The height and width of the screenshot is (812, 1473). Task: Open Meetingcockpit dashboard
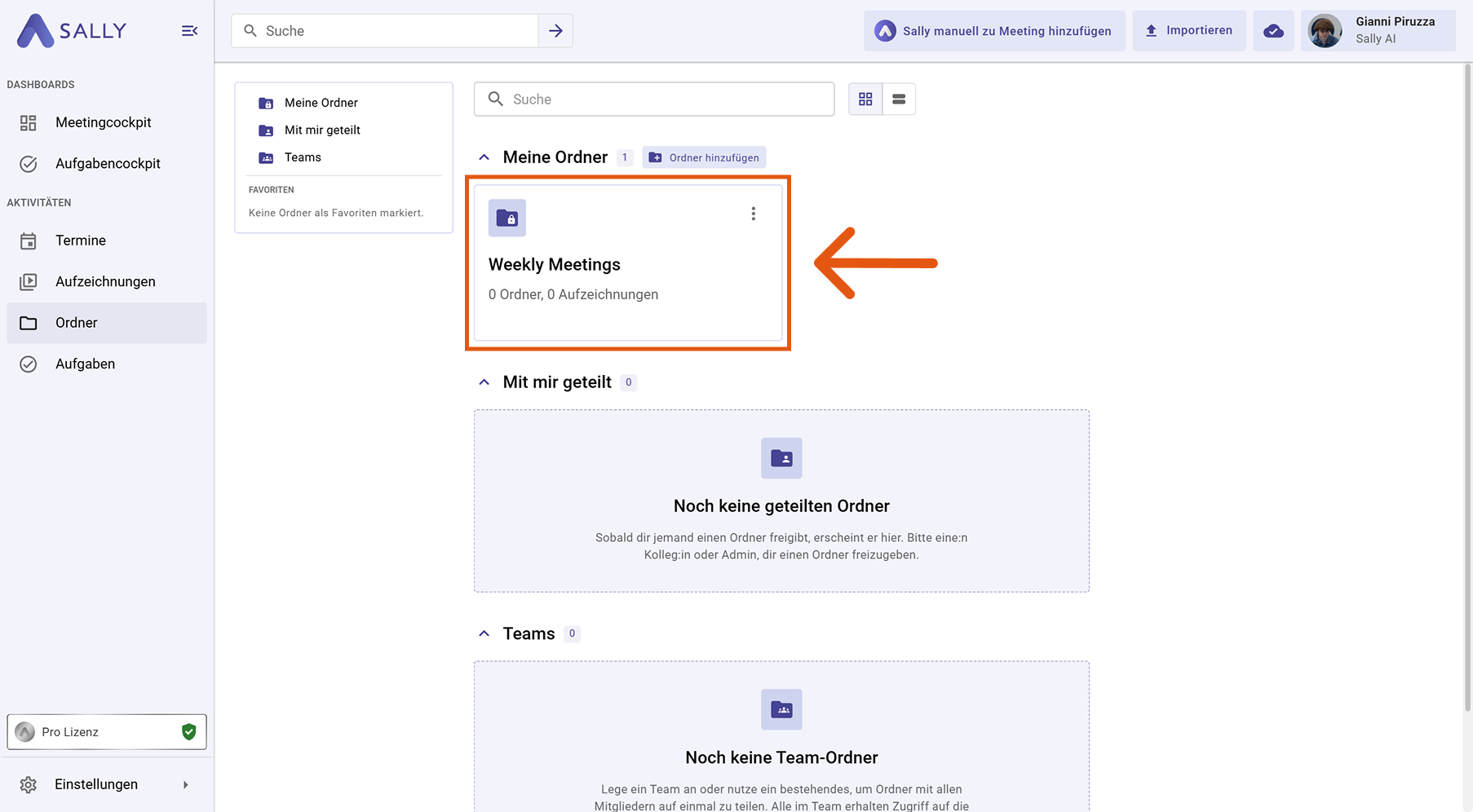(x=103, y=122)
